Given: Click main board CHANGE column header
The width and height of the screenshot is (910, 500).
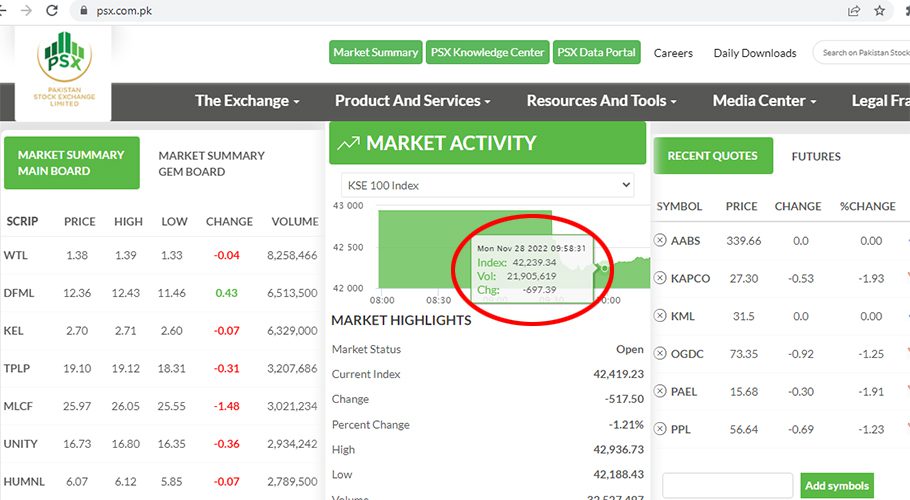Looking at the screenshot, I should pos(229,222).
